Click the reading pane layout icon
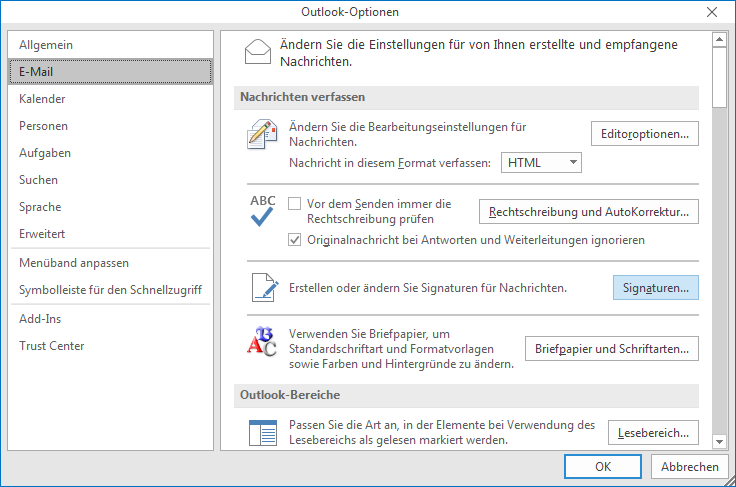Viewport: 736px width, 487px height. (263, 433)
